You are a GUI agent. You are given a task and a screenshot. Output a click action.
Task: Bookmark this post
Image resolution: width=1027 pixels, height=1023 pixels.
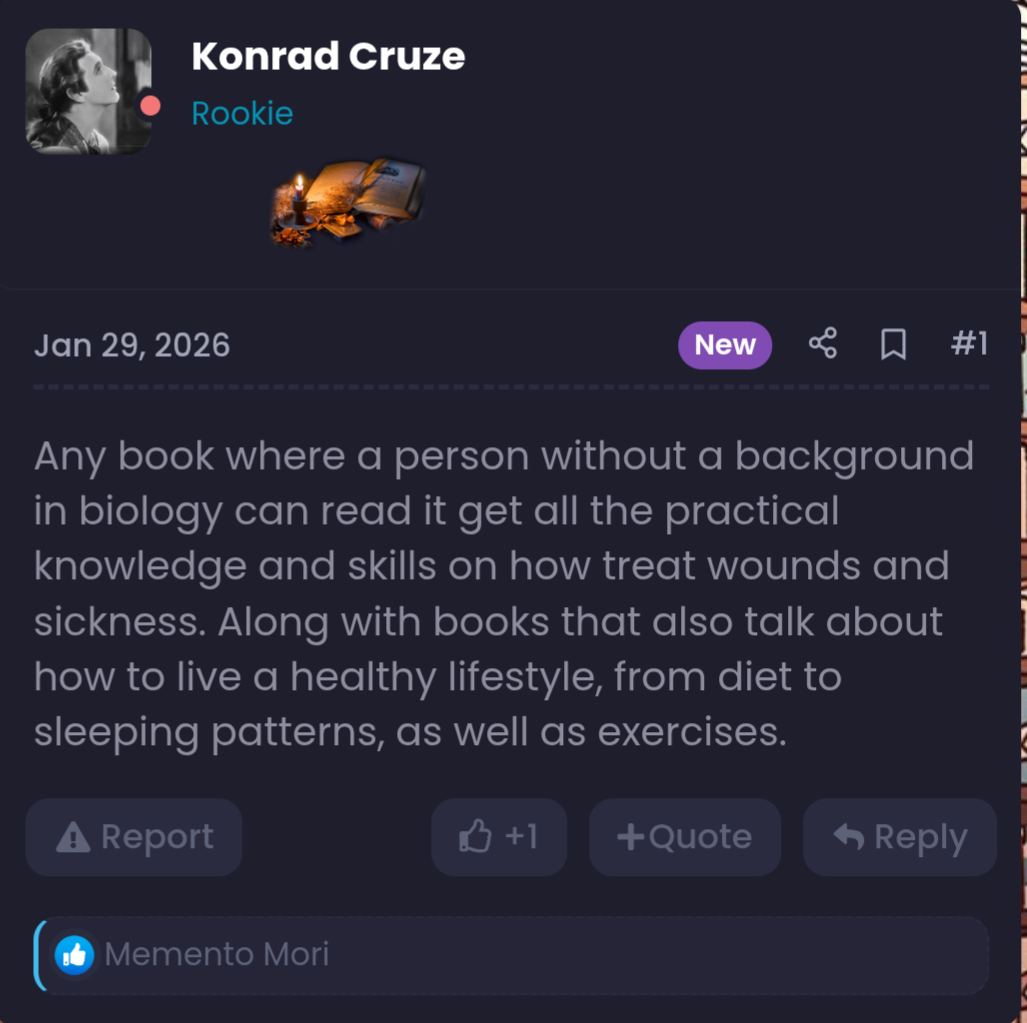[x=893, y=345]
